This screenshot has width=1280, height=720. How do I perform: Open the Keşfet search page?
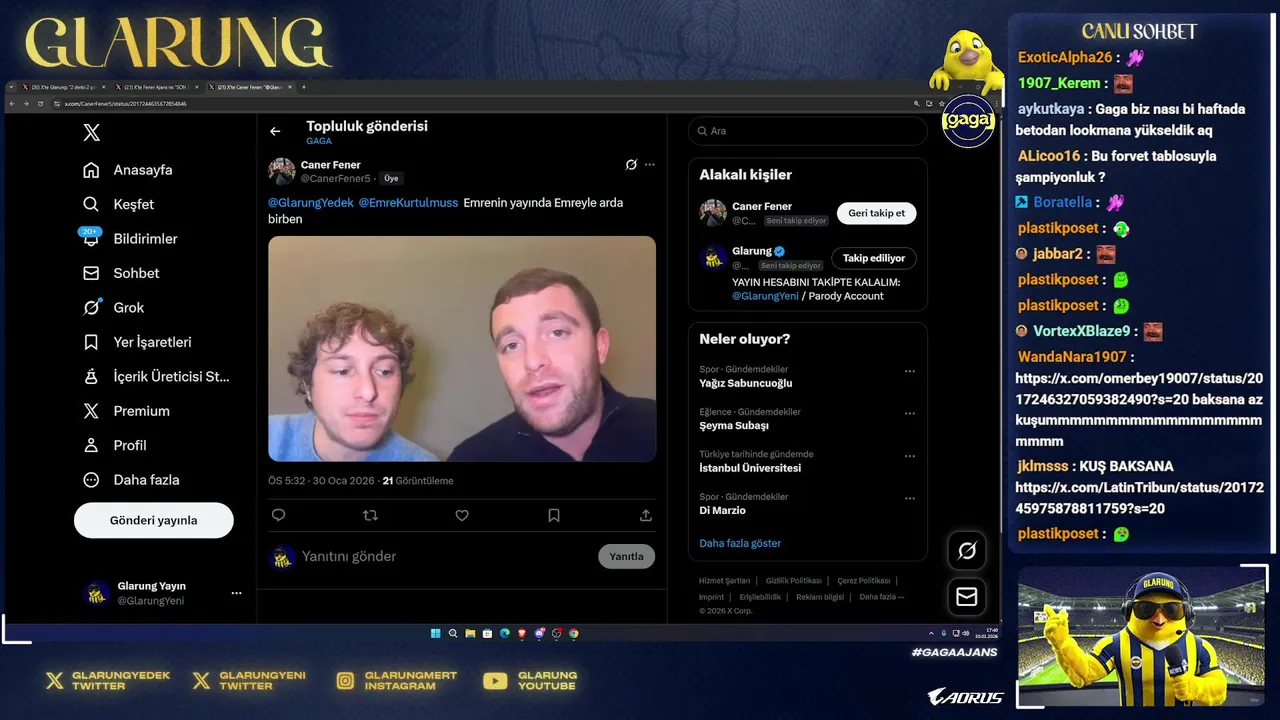coord(119,204)
